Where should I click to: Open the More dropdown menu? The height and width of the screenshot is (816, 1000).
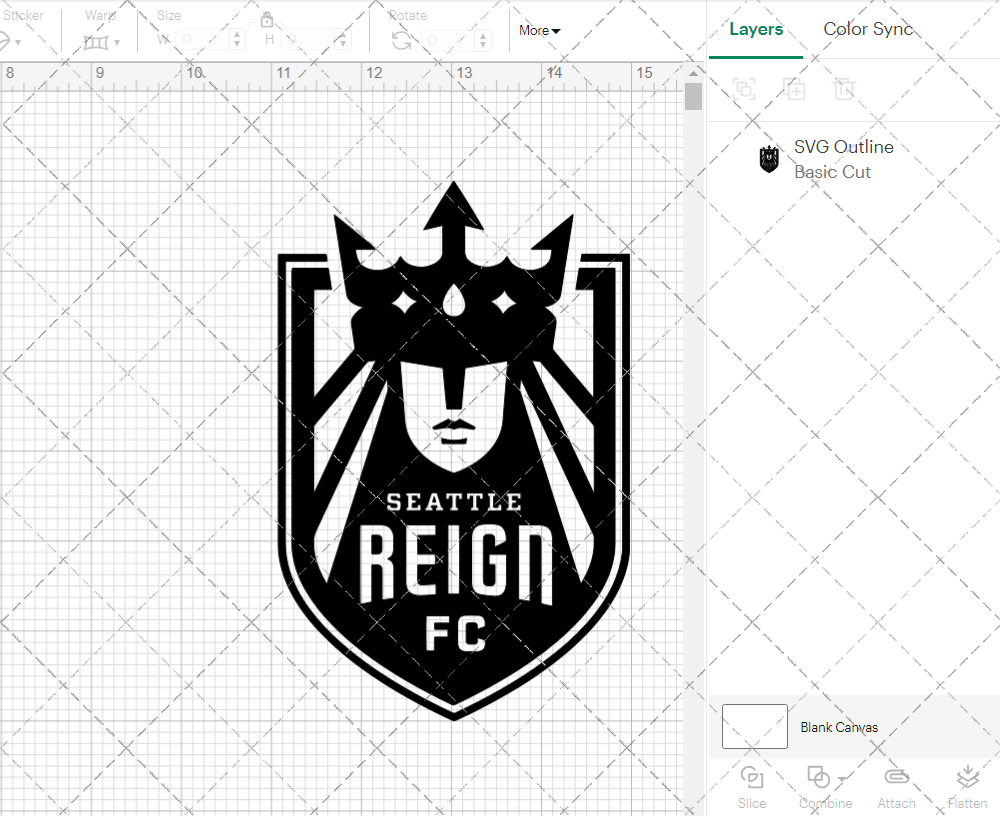(x=539, y=30)
